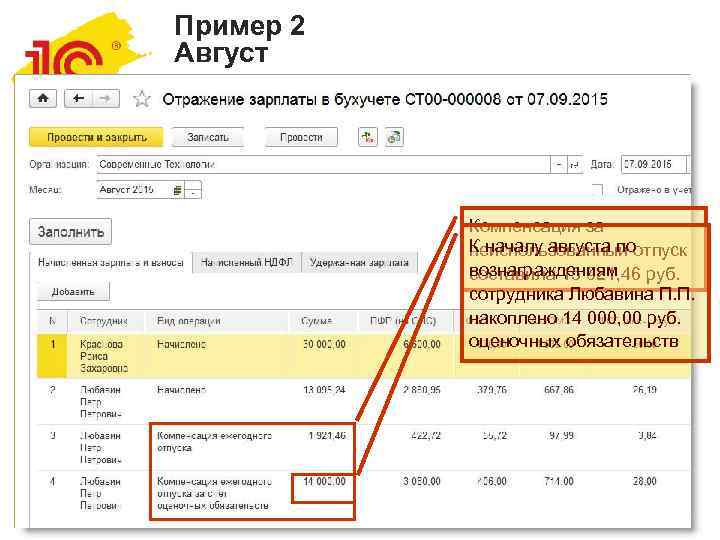The image size is (720, 540).
Task: Click the 3 080,00 ПФР cell
Action: [422, 481]
